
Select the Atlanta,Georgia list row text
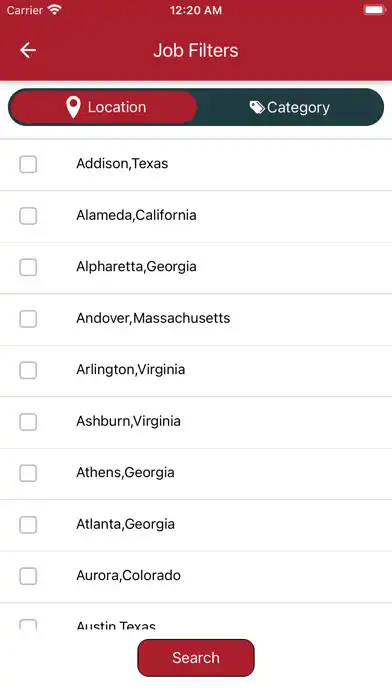pyautogui.click(x=125, y=524)
